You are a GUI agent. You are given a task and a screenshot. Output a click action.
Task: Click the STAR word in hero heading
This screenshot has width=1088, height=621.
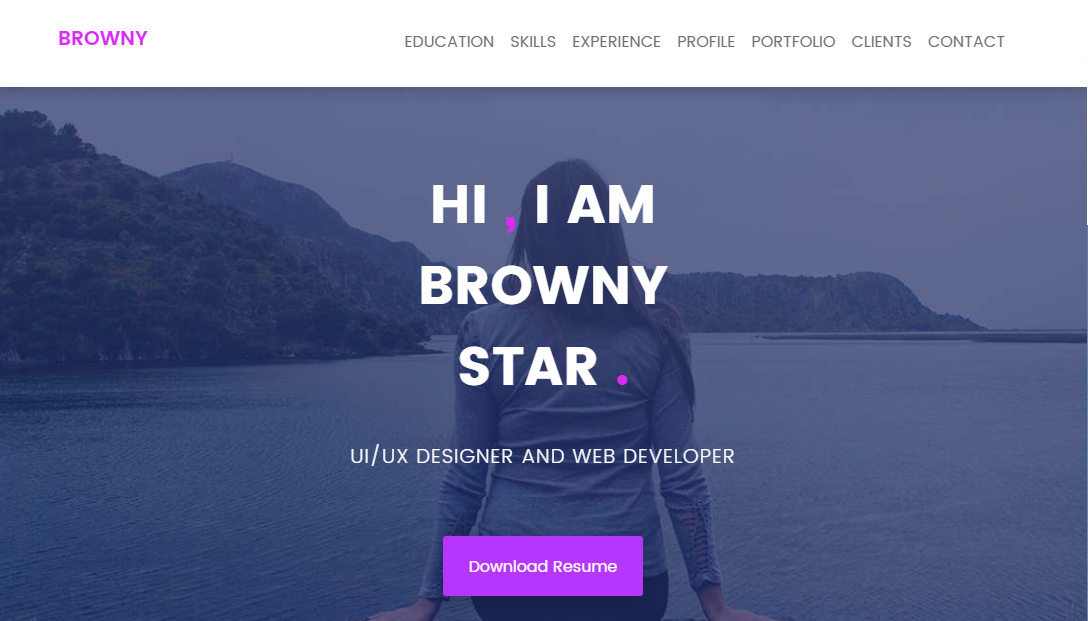(528, 367)
